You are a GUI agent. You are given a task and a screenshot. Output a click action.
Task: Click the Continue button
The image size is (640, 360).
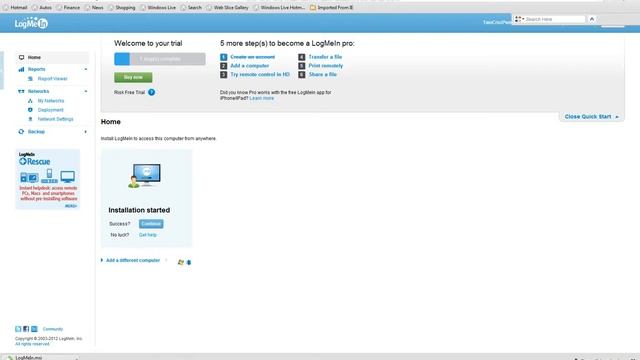[151, 224]
